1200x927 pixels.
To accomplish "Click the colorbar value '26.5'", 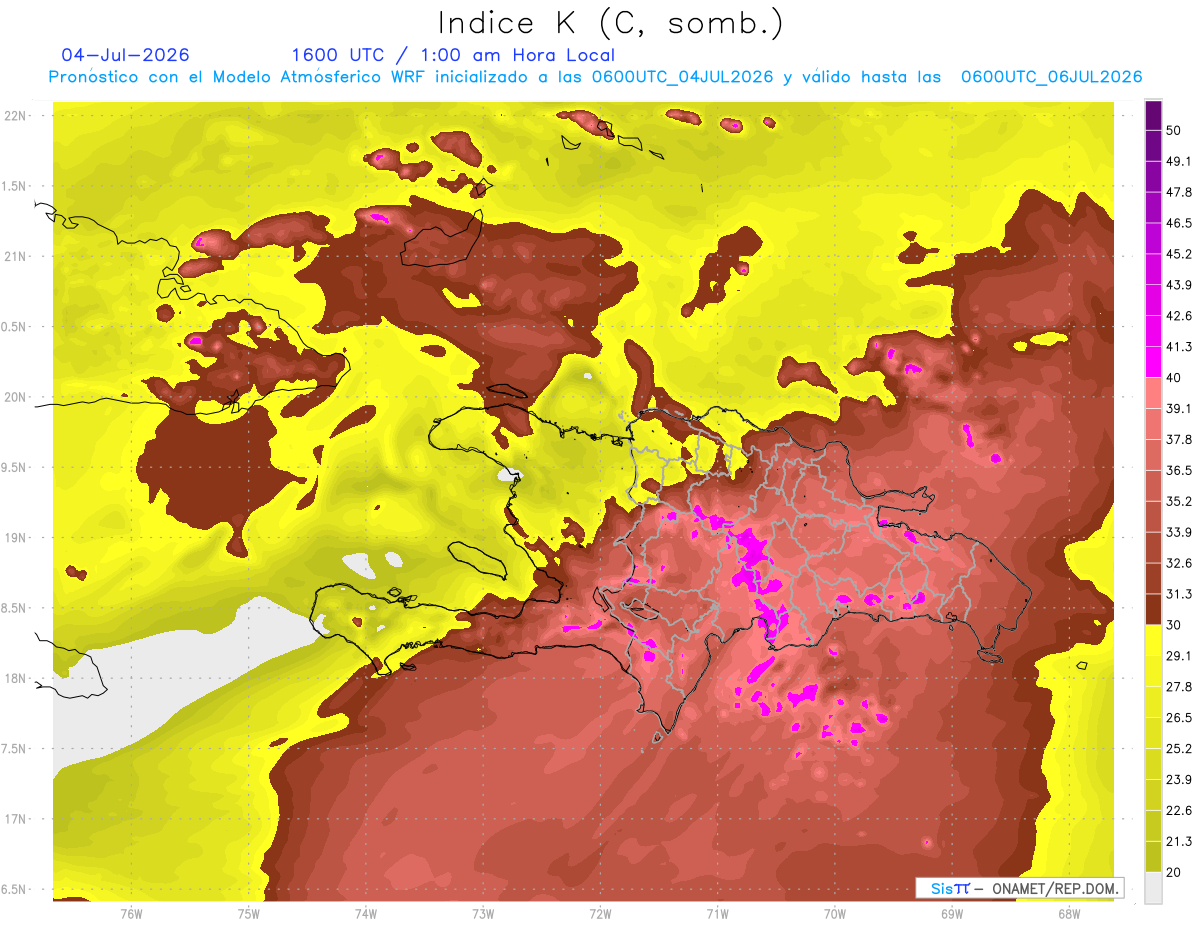I will tap(1179, 717).
